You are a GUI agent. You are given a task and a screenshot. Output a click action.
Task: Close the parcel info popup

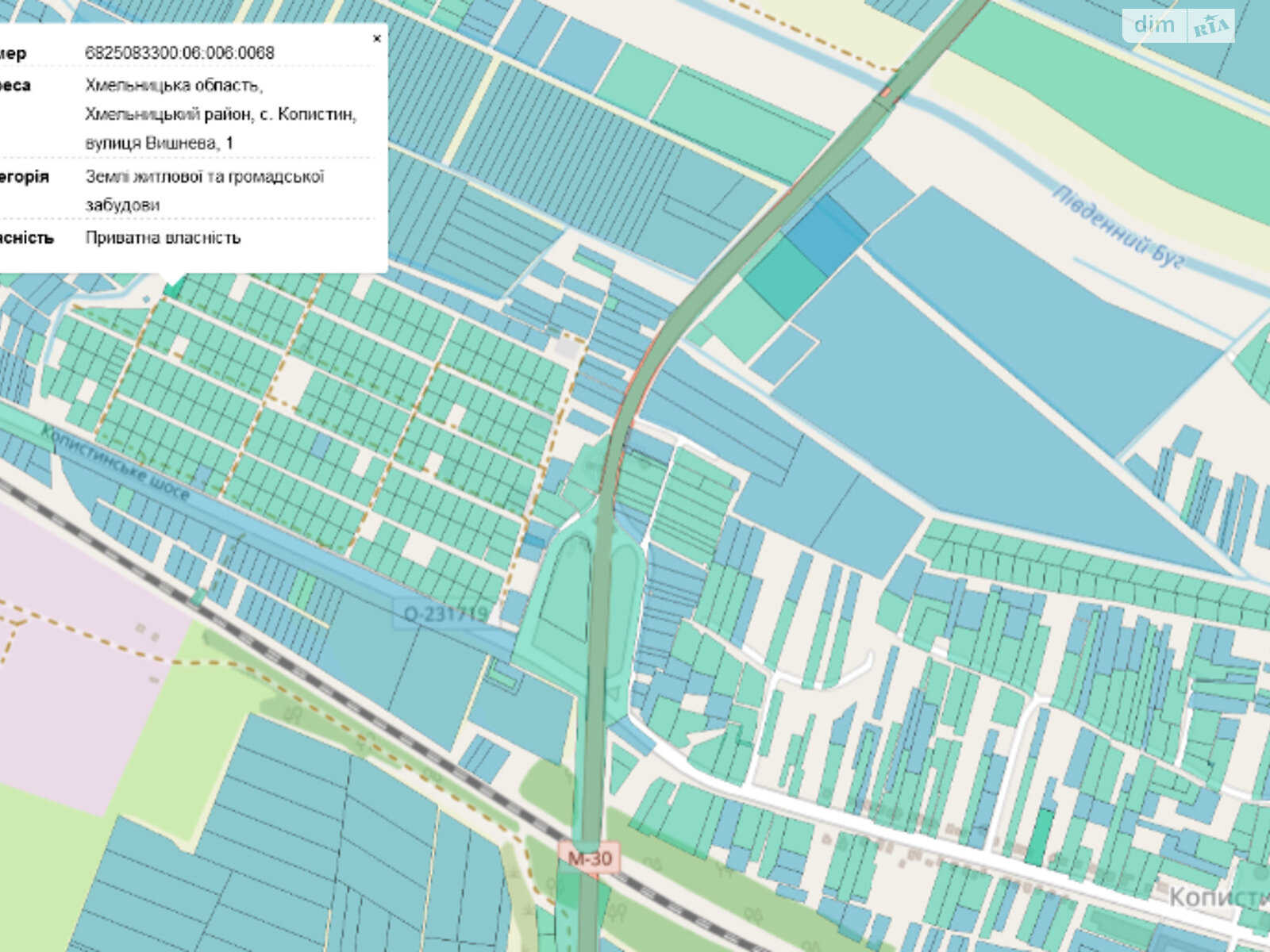click(x=377, y=38)
